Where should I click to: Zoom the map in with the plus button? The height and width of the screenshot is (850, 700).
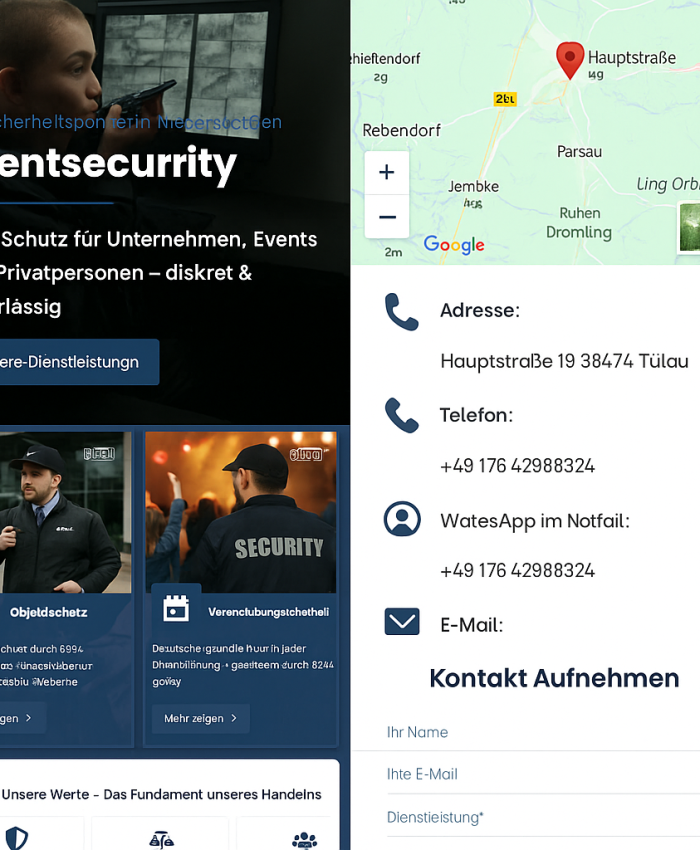coord(386,172)
